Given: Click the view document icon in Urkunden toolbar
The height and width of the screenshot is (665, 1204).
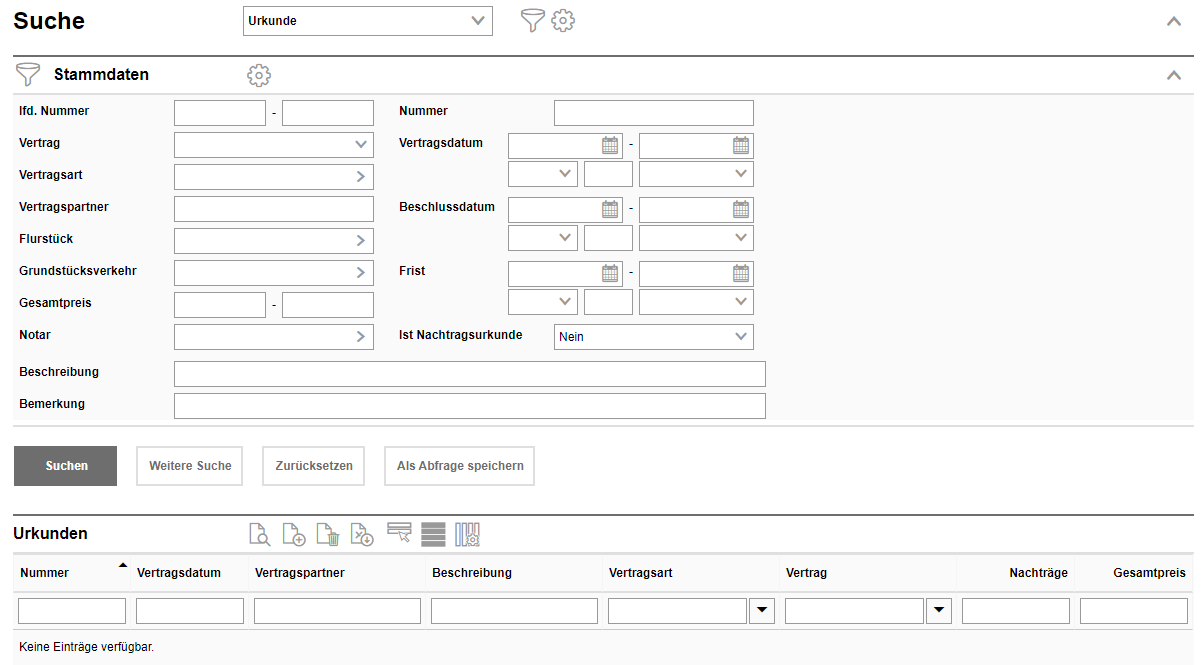Looking at the screenshot, I should coord(259,535).
